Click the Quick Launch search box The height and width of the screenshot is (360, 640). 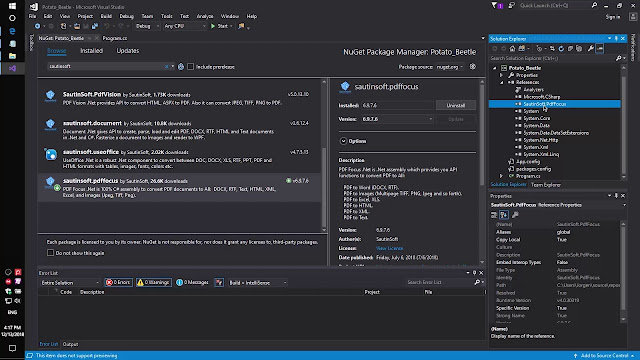(555, 5)
